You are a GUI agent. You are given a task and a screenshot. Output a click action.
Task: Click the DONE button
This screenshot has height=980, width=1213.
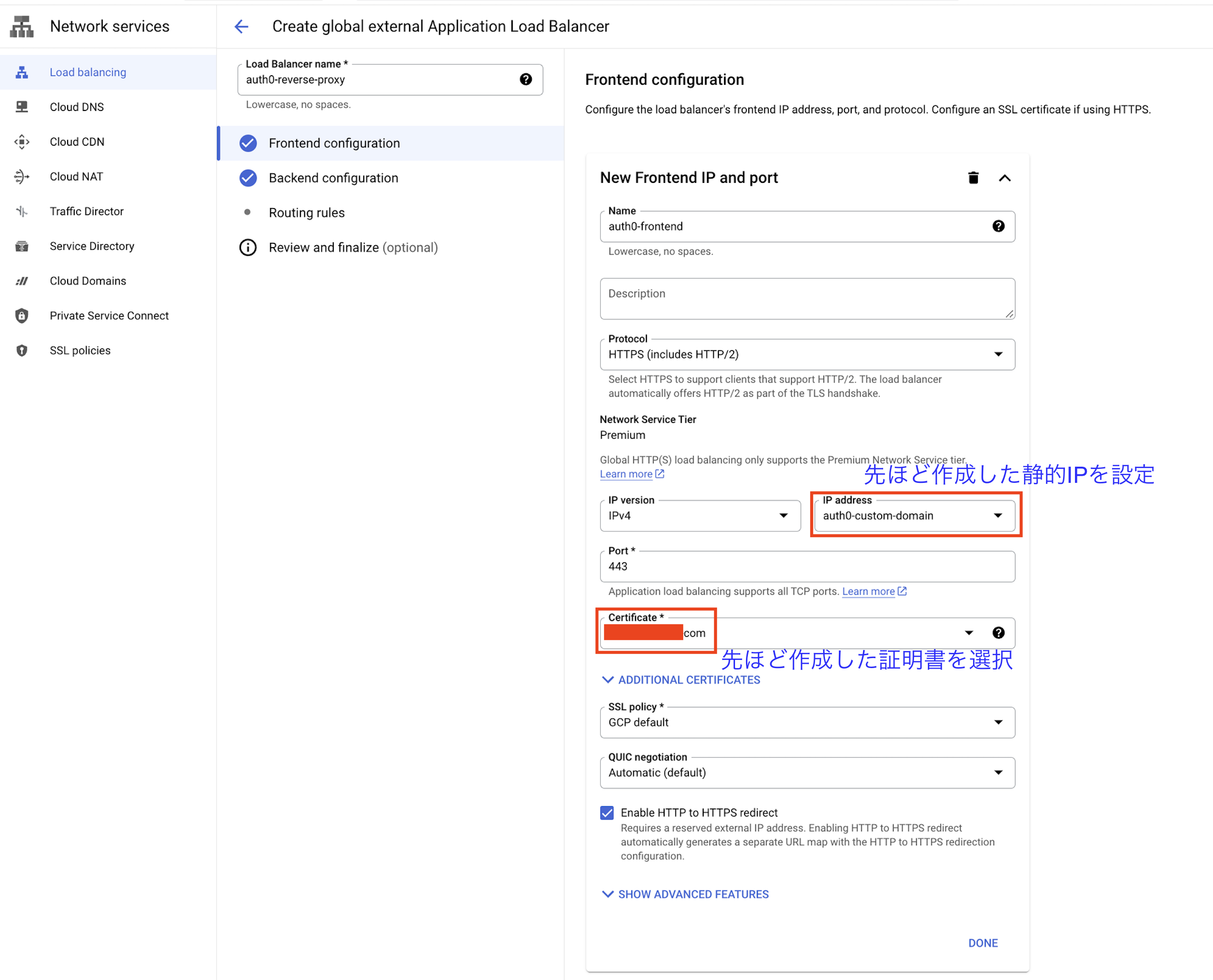983,943
